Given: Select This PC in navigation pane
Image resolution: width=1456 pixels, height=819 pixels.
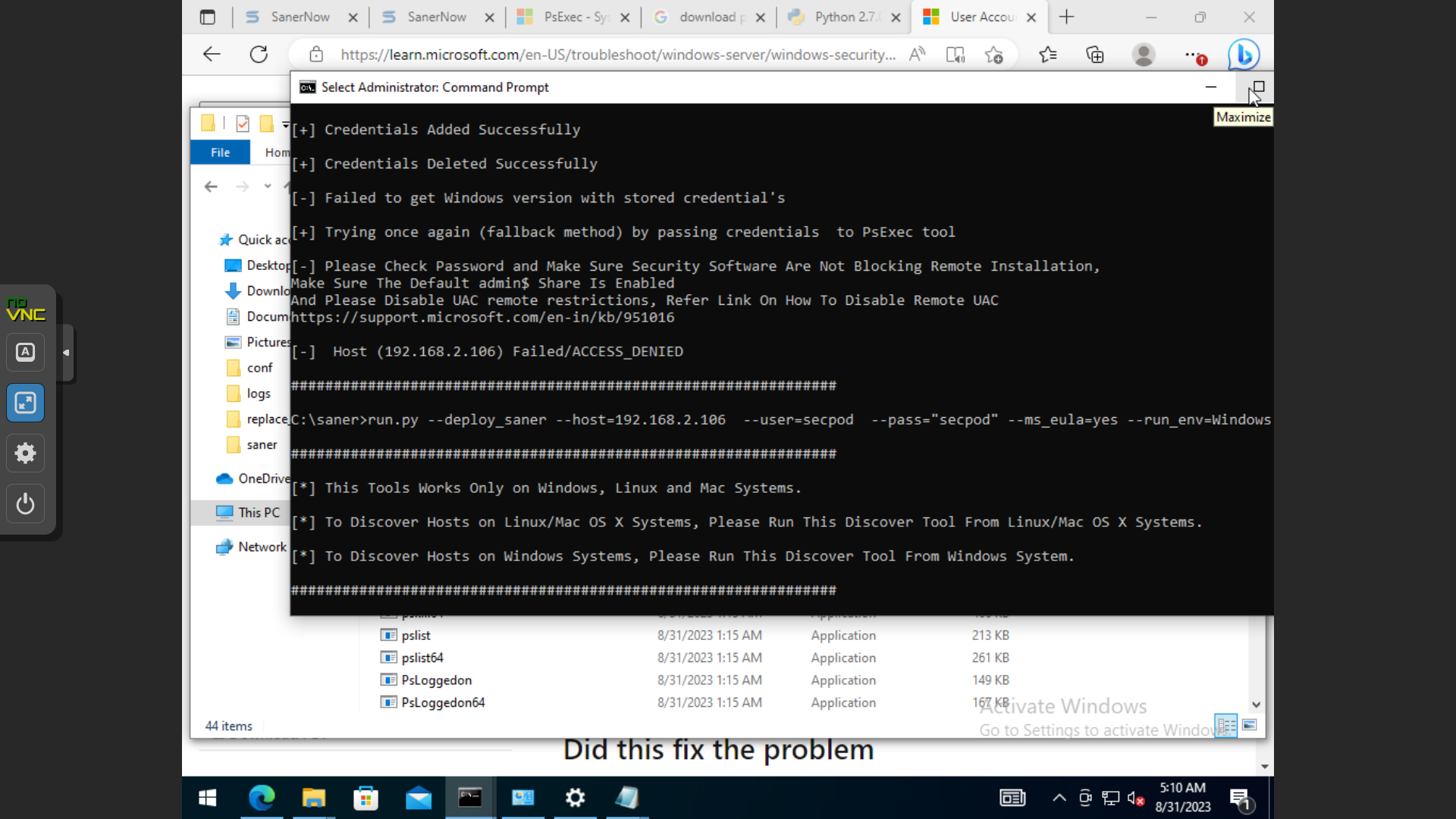Looking at the screenshot, I should (259, 513).
